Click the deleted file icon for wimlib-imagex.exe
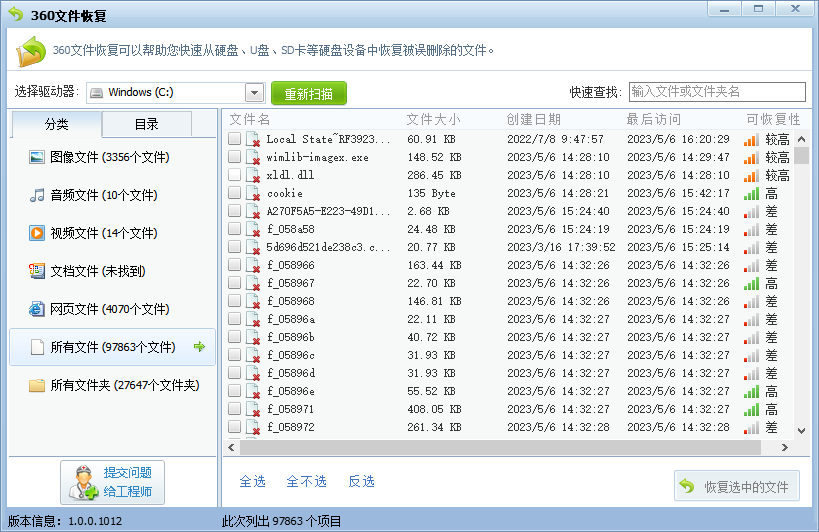 pyautogui.click(x=253, y=157)
